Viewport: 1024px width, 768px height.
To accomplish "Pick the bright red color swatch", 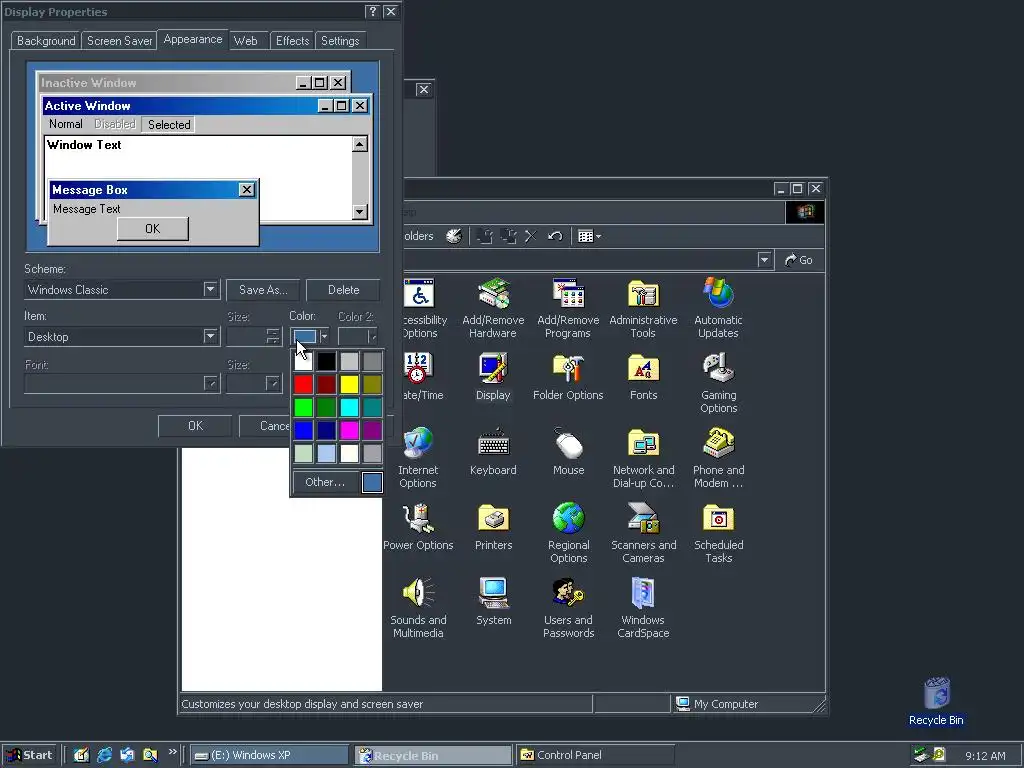I will (x=303, y=384).
